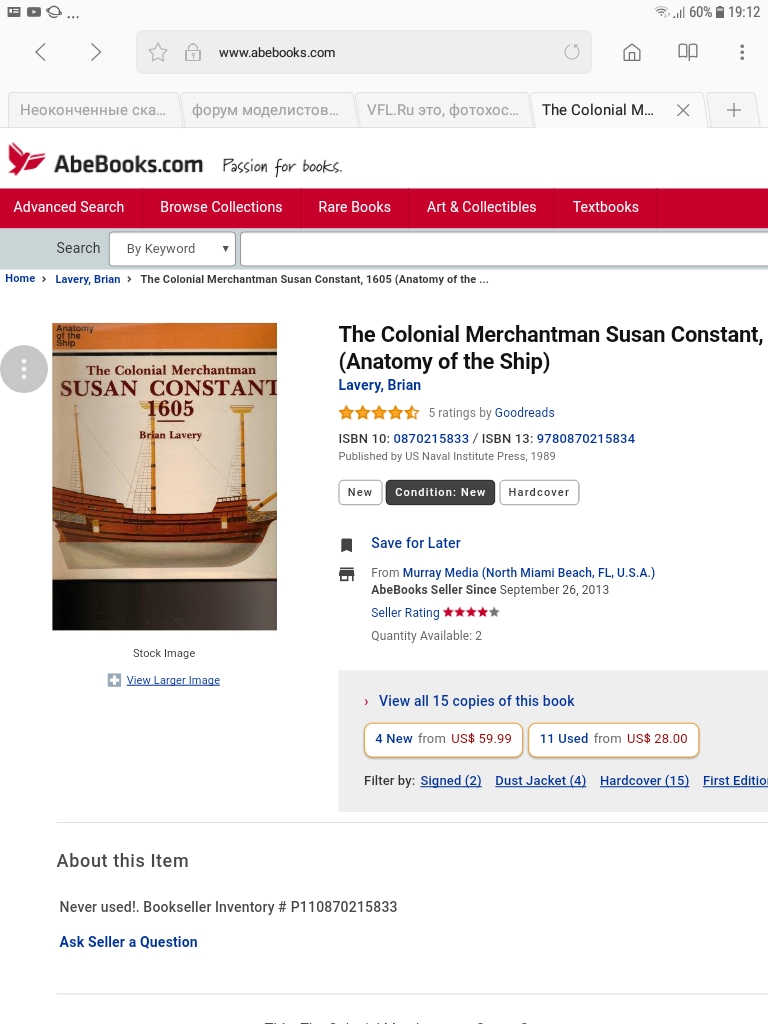Open the By Keyword search dropdown

pyautogui.click(x=172, y=249)
